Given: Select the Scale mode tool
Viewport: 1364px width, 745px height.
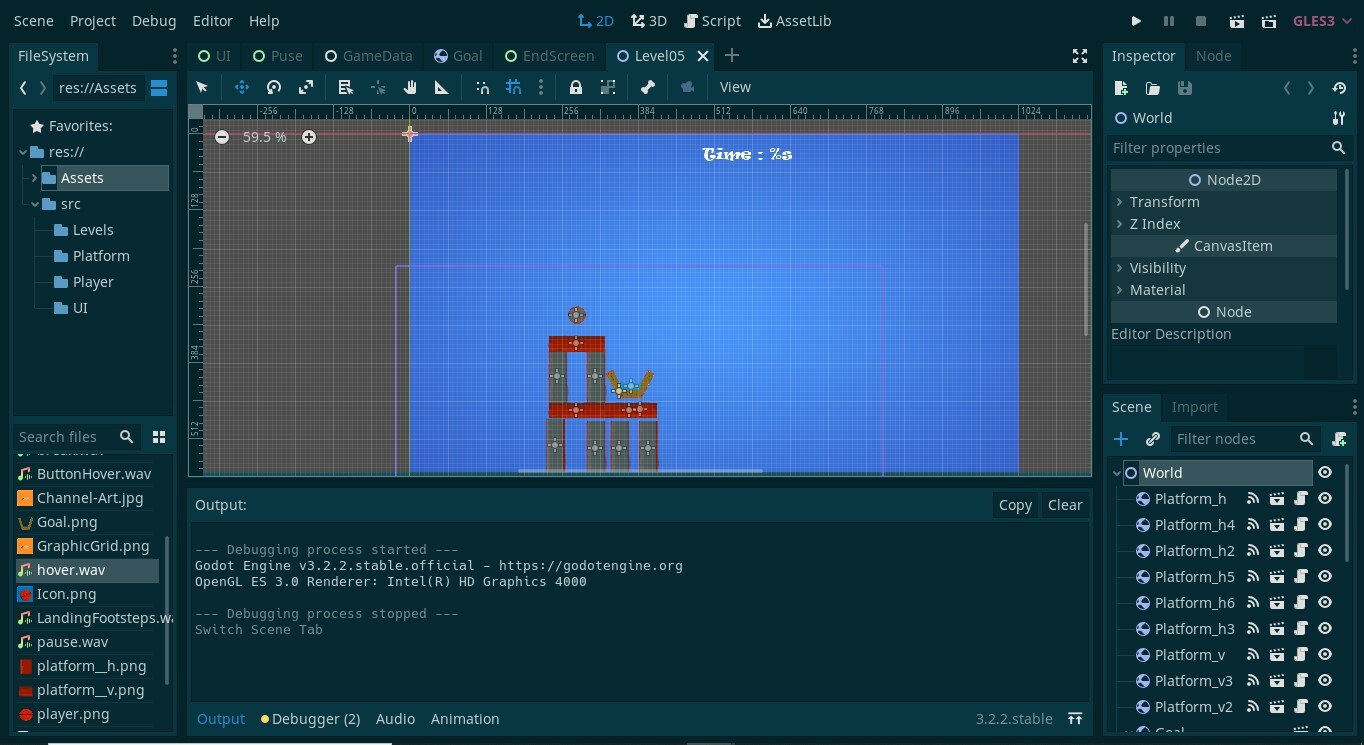Looking at the screenshot, I should click(x=306, y=87).
